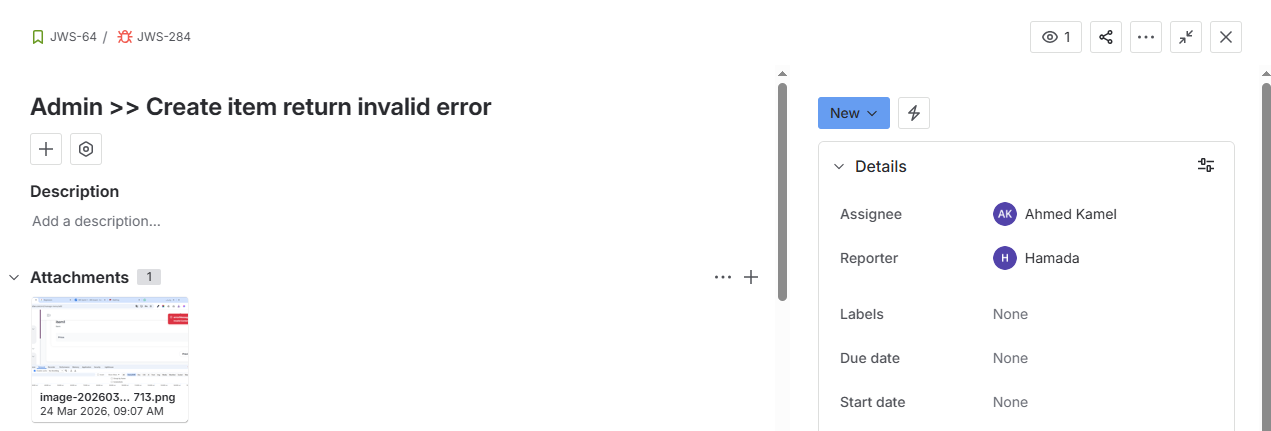Open the New status dropdown
The height and width of the screenshot is (431, 1271).
[853, 113]
